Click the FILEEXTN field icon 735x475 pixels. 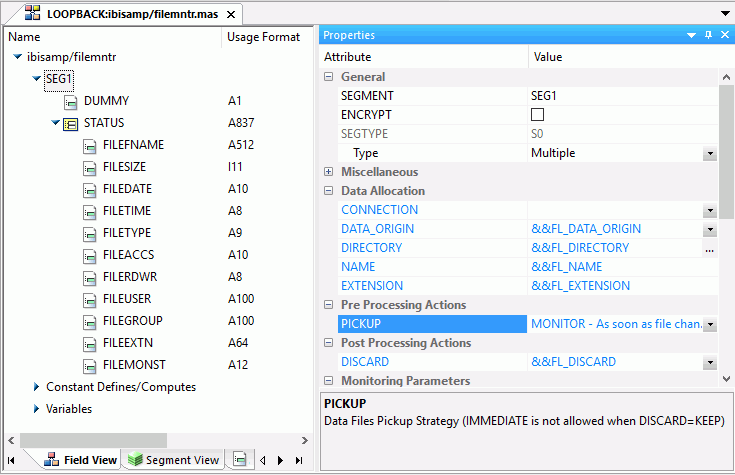click(x=90, y=344)
